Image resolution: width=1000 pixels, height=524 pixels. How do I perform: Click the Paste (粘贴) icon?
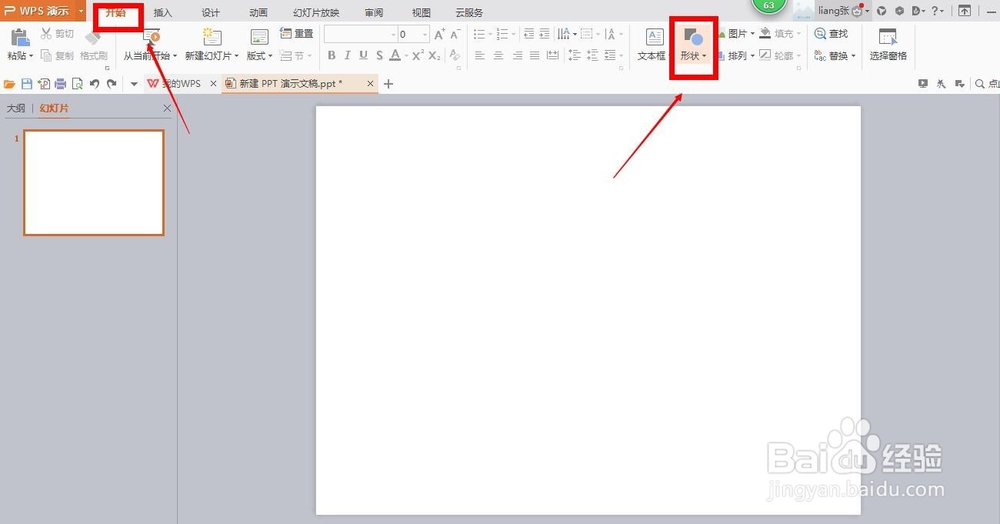click(20, 38)
